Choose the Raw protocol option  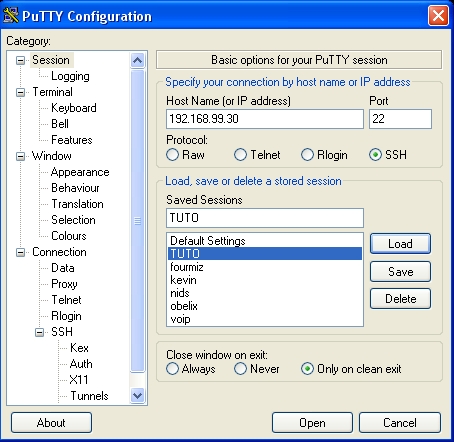coord(172,155)
